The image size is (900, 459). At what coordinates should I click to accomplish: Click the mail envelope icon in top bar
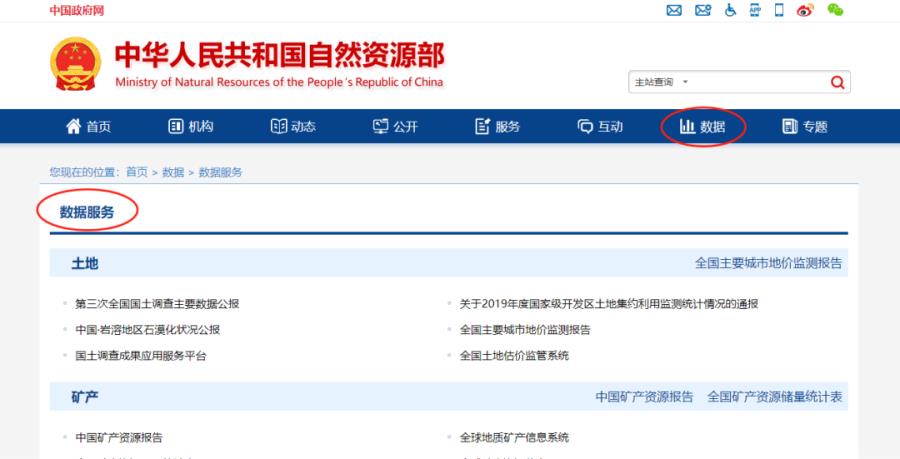coord(674,10)
